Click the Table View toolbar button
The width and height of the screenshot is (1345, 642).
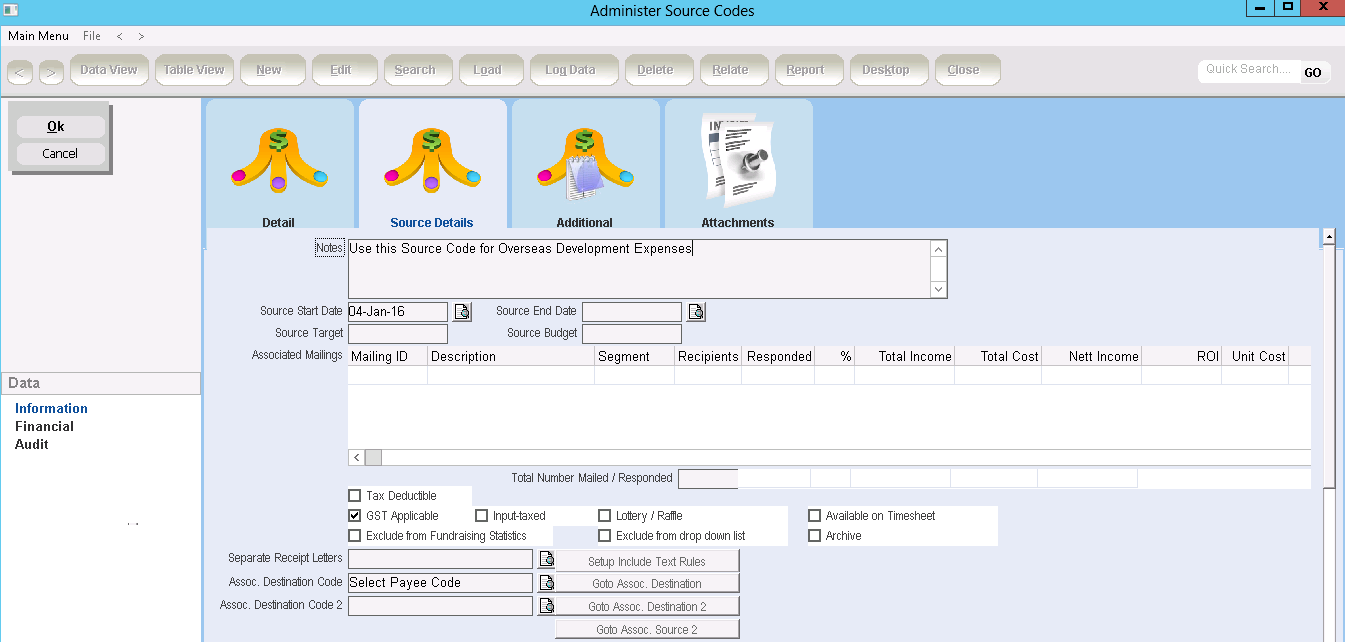coord(194,70)
